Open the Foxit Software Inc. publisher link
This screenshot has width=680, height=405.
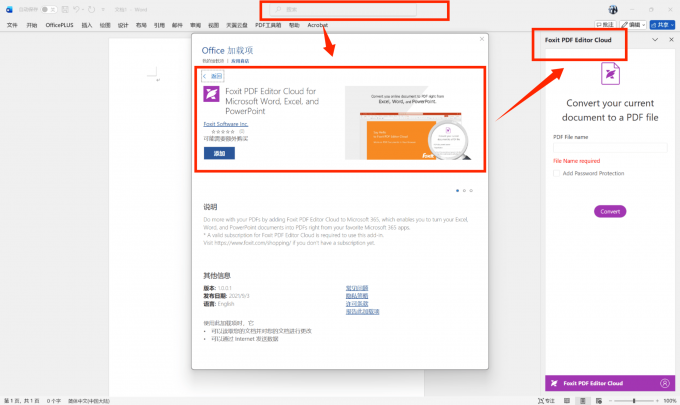point(226,124)
